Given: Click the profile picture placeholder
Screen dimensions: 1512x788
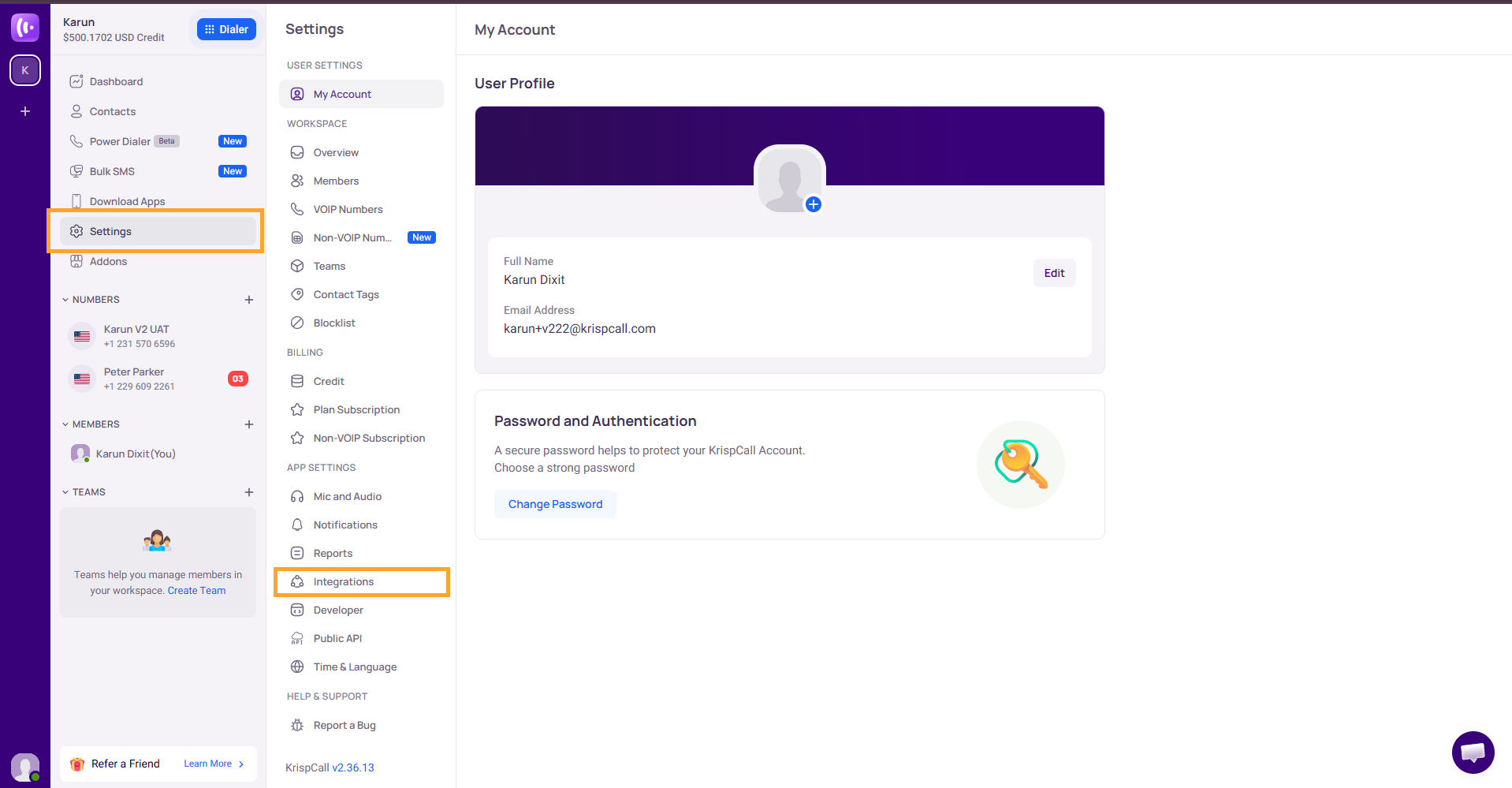Looking at the screenshot, I should 789,179.
